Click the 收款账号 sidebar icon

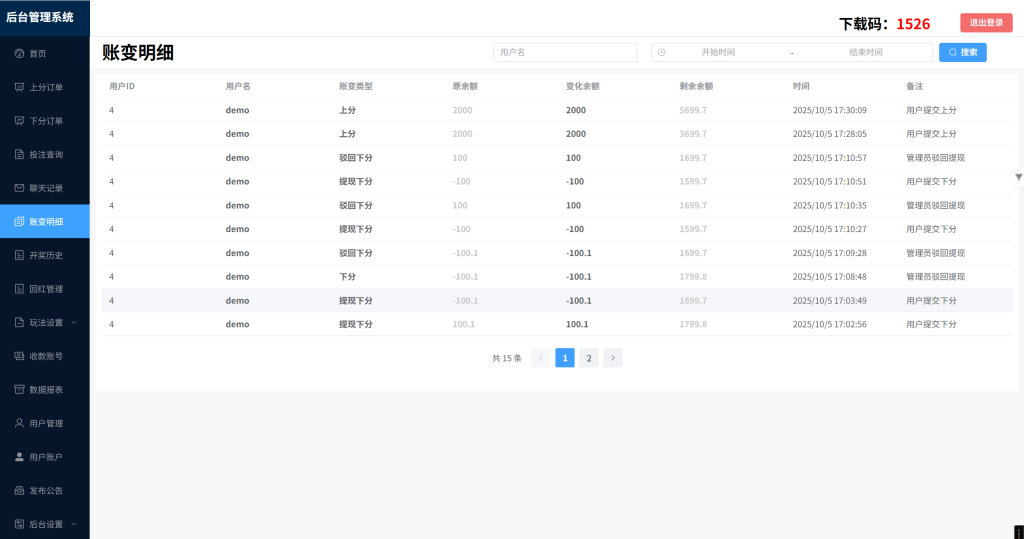click(x=19, y=356)
